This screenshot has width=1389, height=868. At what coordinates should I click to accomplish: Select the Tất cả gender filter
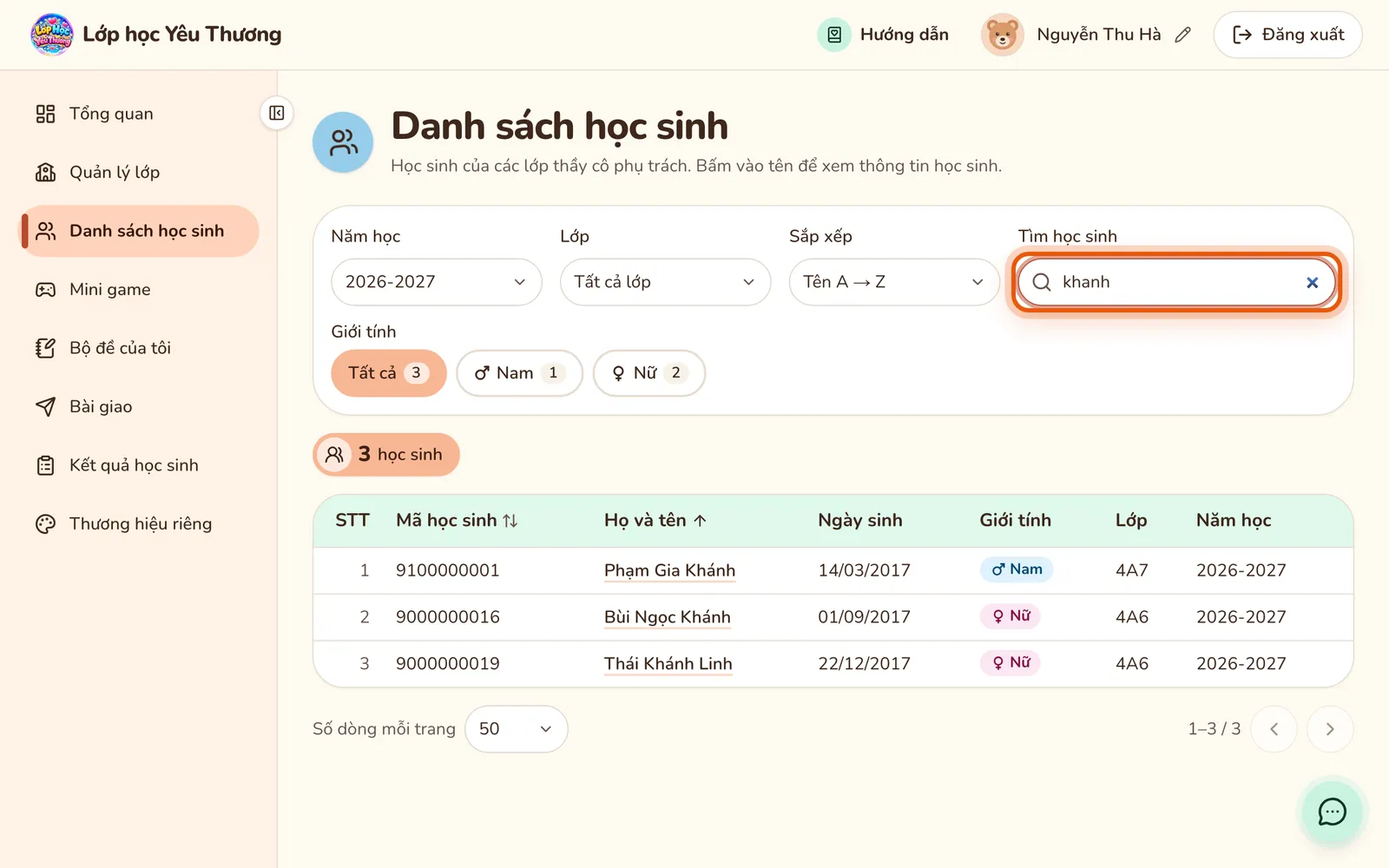pyautogui.click(x=388, y=373)
